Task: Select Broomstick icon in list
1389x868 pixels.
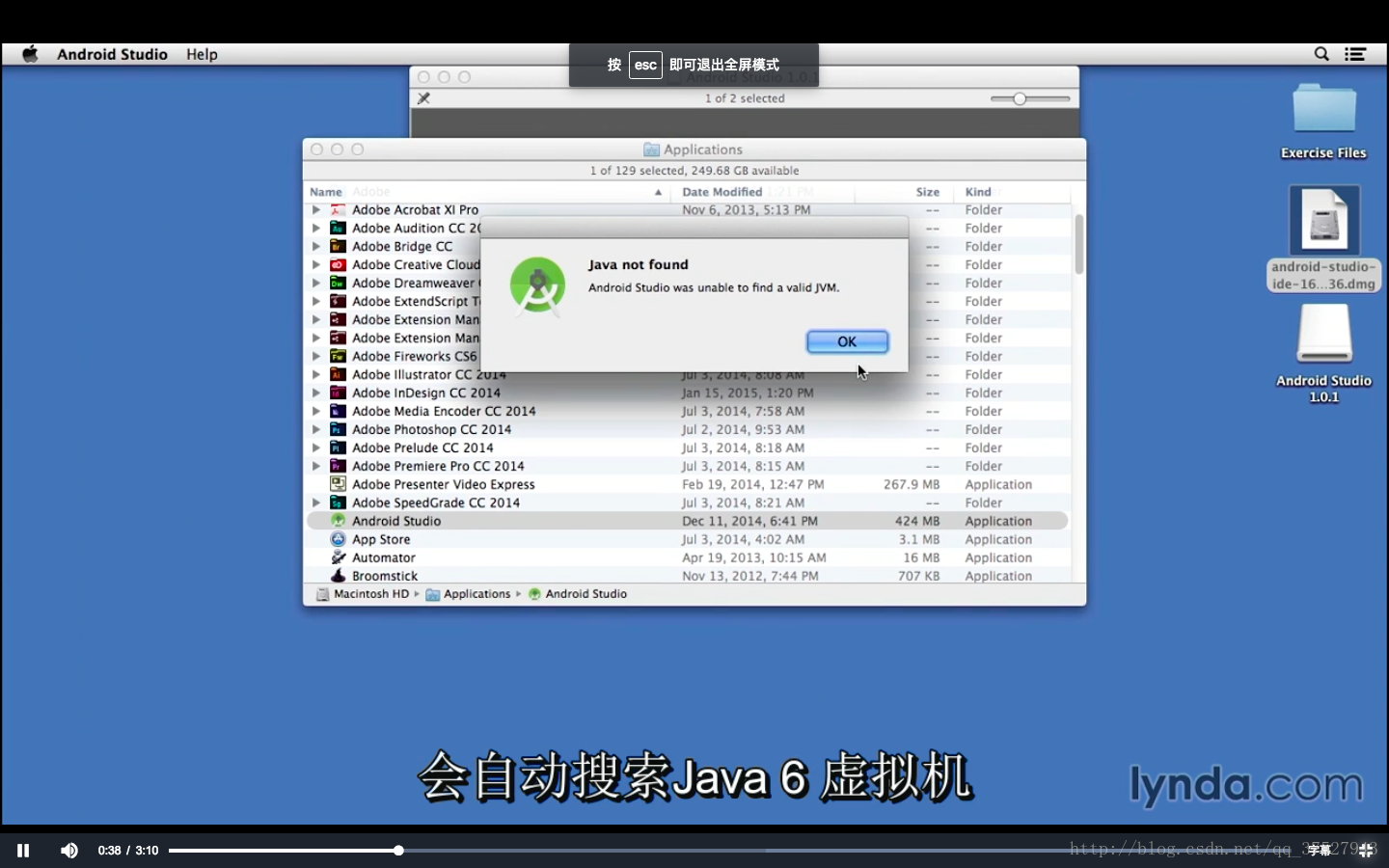Action: (338, 576)
